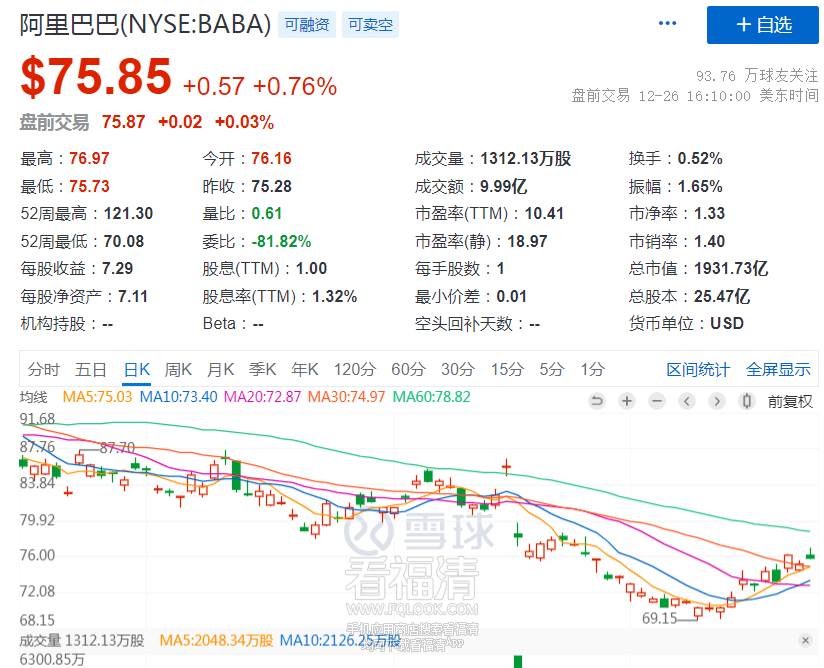Click the 市净率 value 1.33
The image size is (824, 668).
tap(709, 214)
